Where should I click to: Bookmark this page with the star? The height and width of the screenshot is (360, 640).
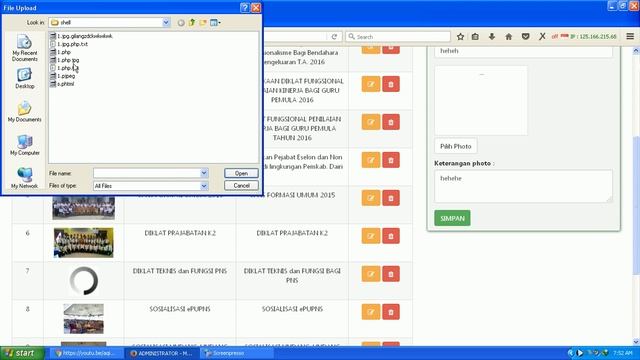[460, 37]
